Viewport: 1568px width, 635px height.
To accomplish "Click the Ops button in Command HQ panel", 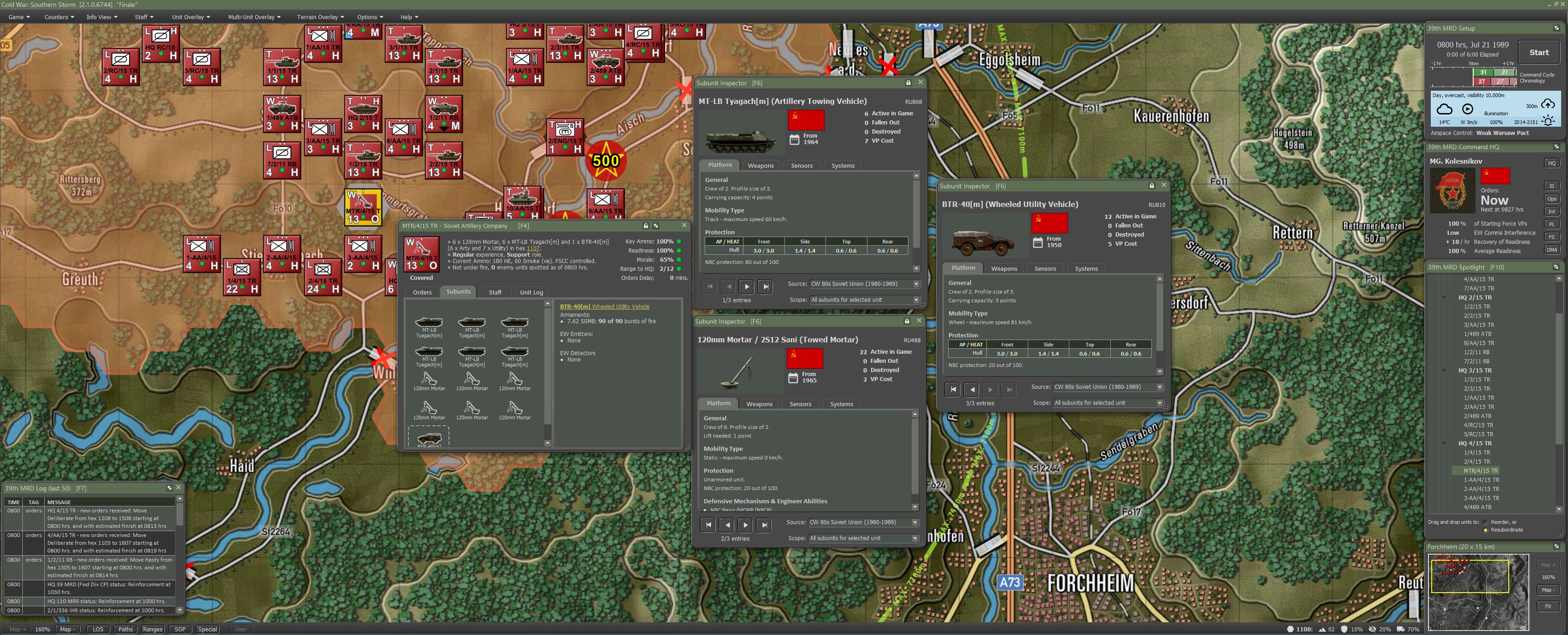I will [x=1552, y=198].
